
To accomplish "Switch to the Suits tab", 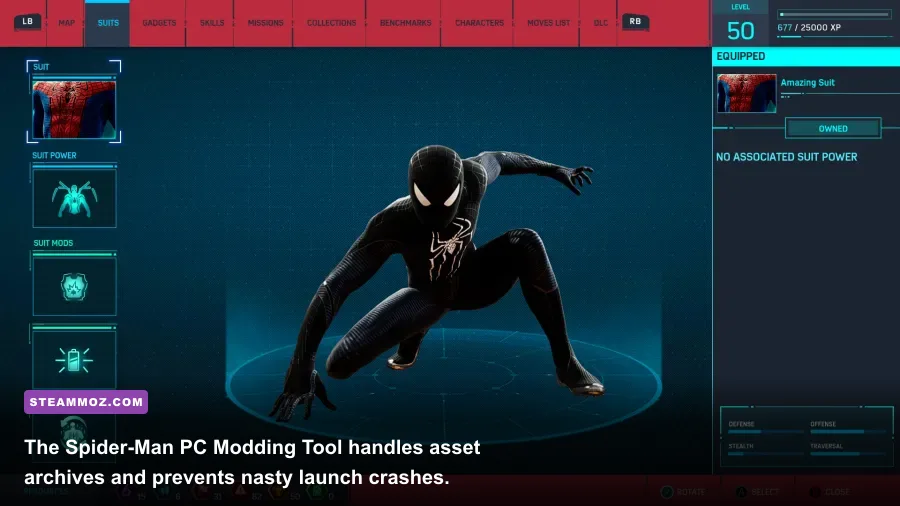I will pos(108,23).
